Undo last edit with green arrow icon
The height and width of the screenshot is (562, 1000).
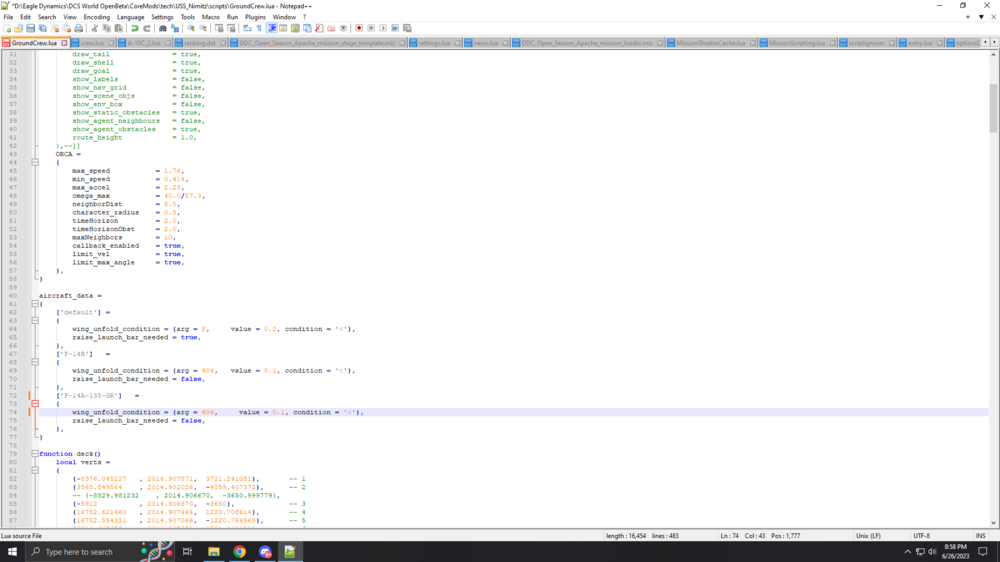point(135,28)
